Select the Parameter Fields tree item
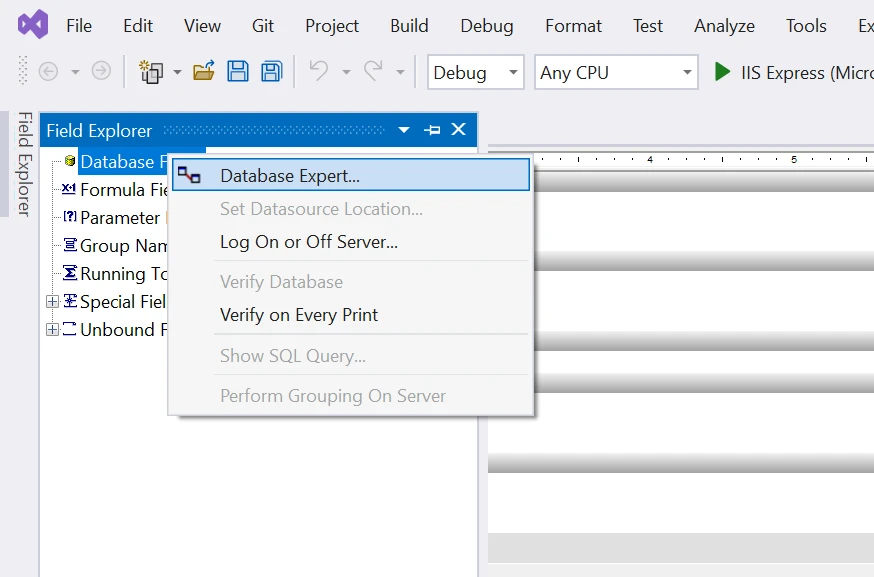This screenshot has width=874, height=577. pos(119,218)
